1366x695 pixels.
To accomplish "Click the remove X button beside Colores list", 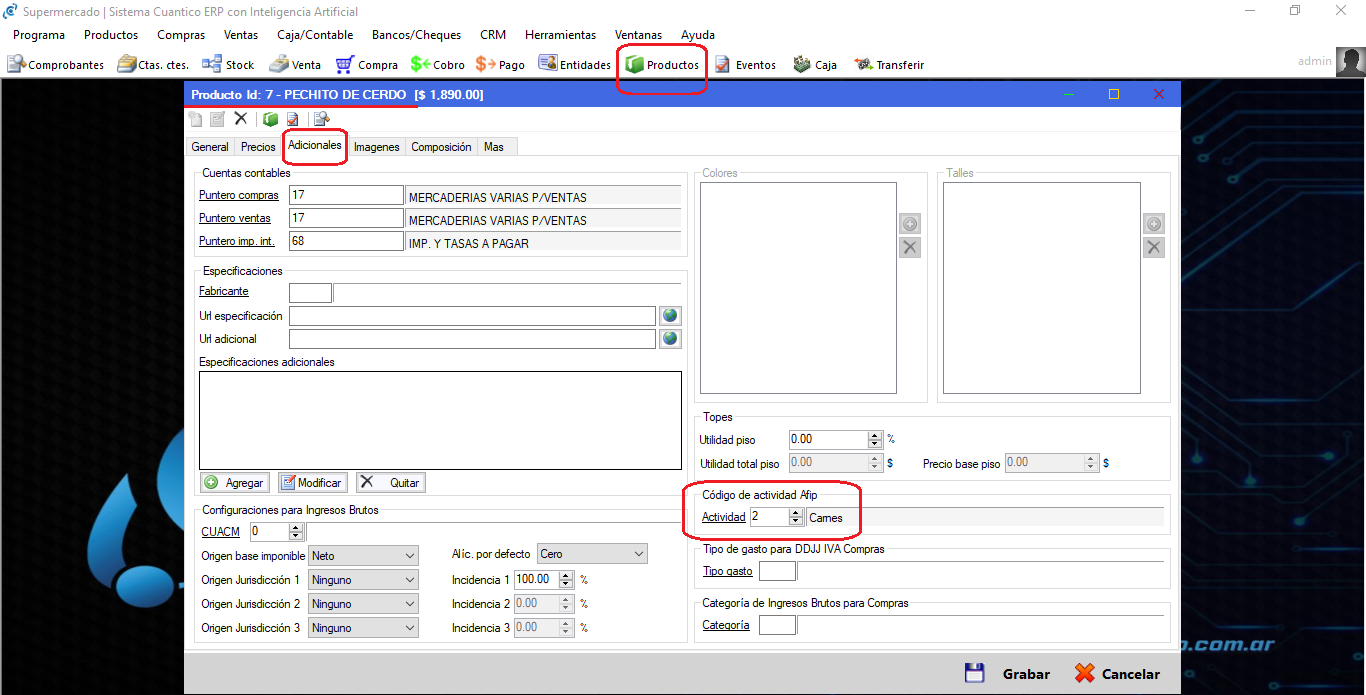I will 910,247.
